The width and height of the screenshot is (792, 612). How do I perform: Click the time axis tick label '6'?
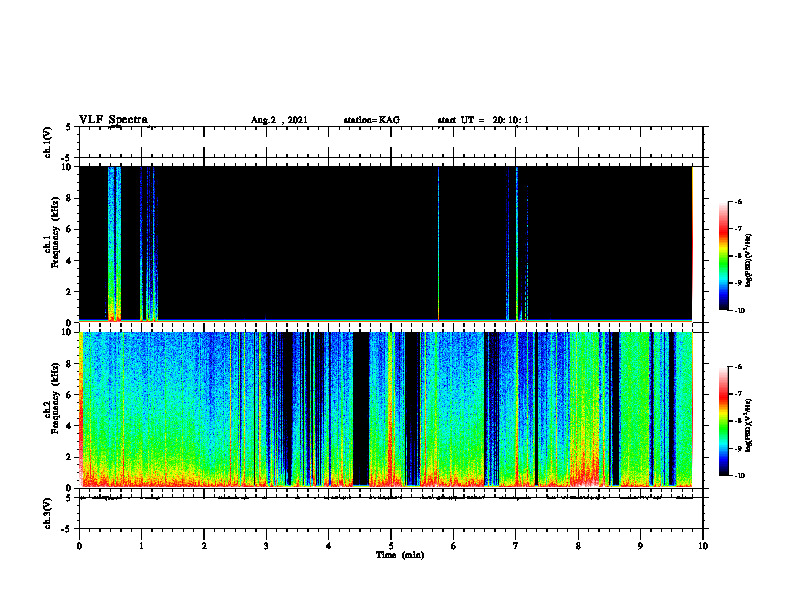[x=454, y=546]
